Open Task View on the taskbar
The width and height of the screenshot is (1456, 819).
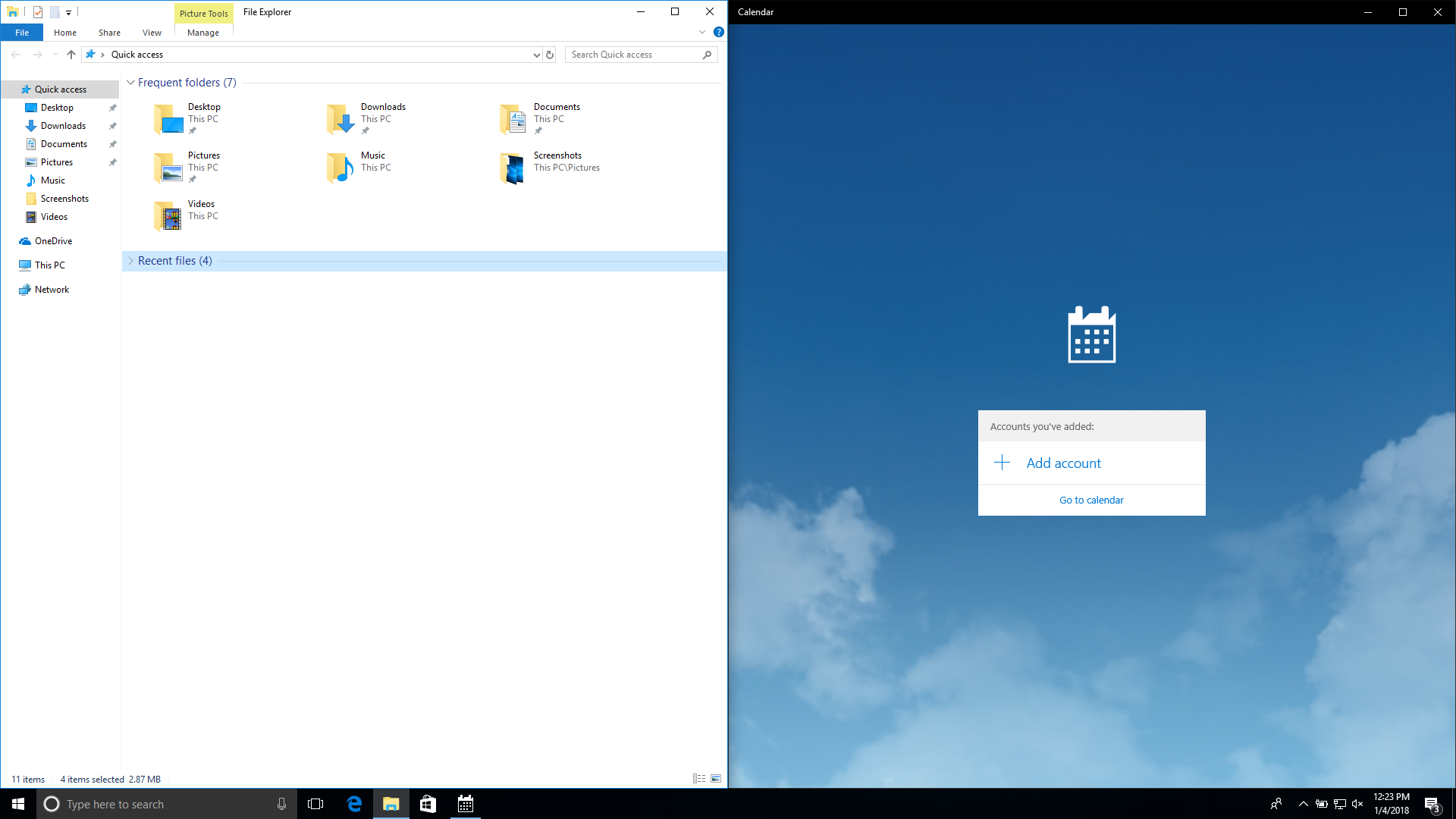point(315,804)
